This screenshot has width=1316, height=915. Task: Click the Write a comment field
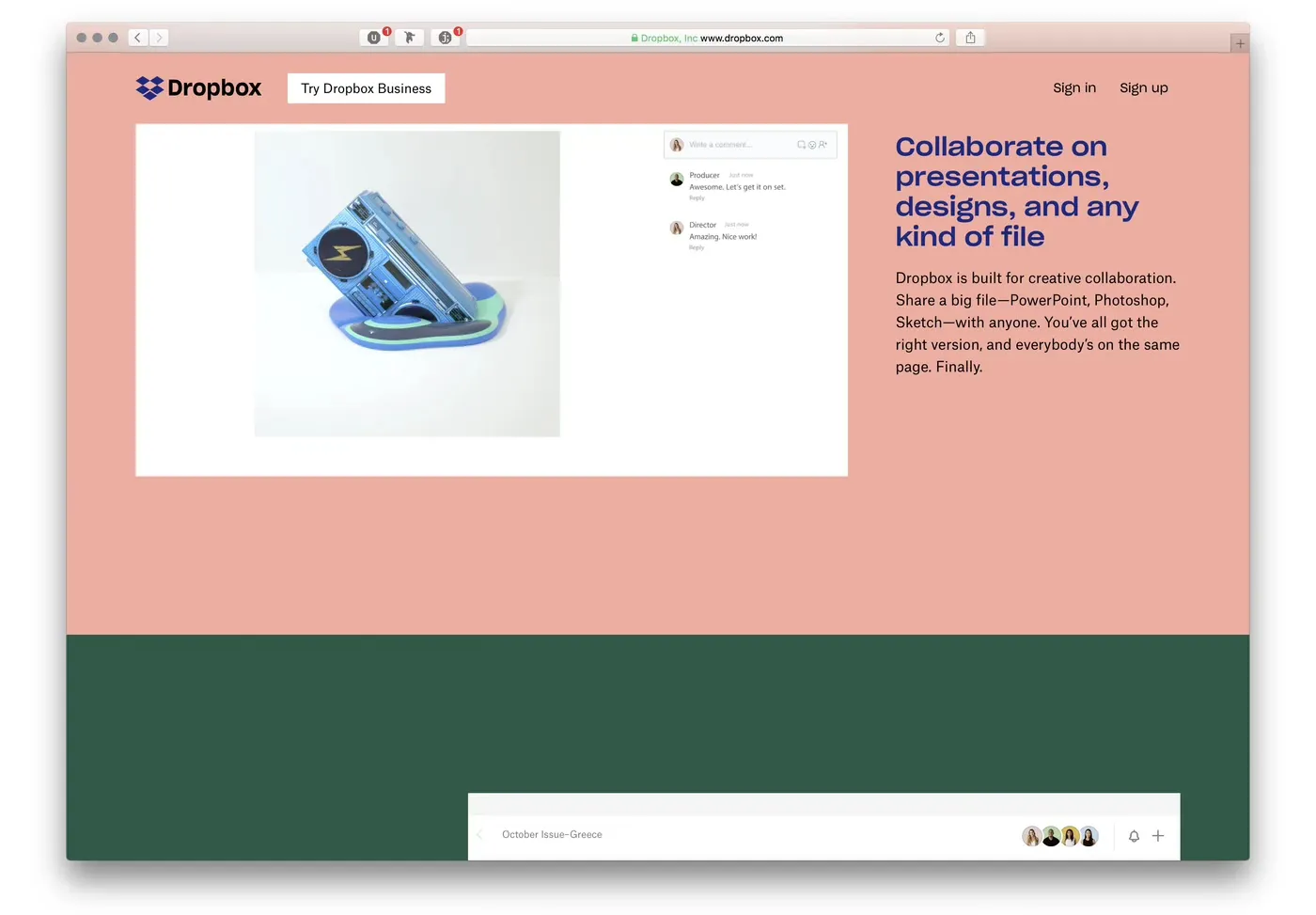(x=733, y=145)
